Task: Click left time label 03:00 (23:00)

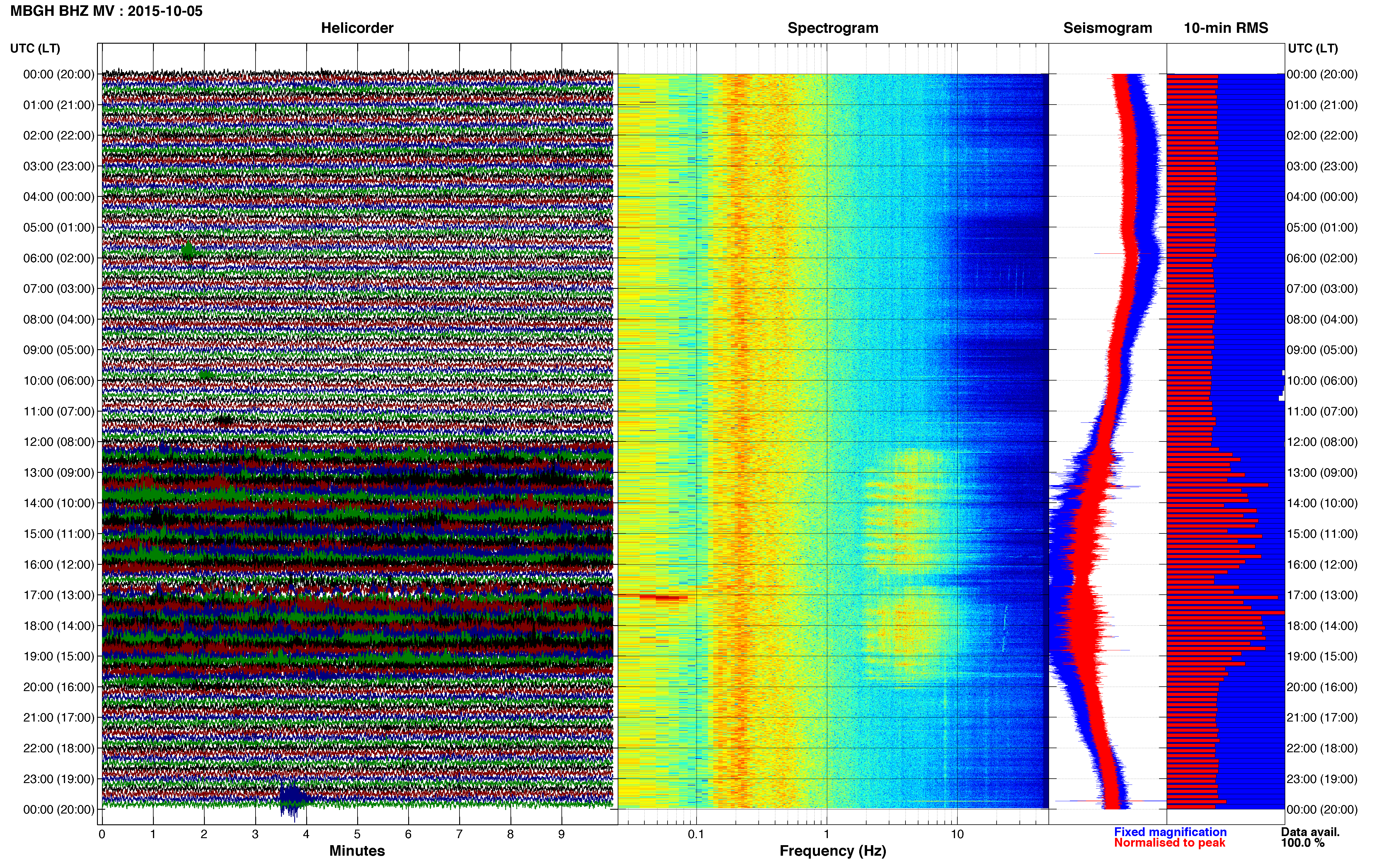Action: coord(59,166)
